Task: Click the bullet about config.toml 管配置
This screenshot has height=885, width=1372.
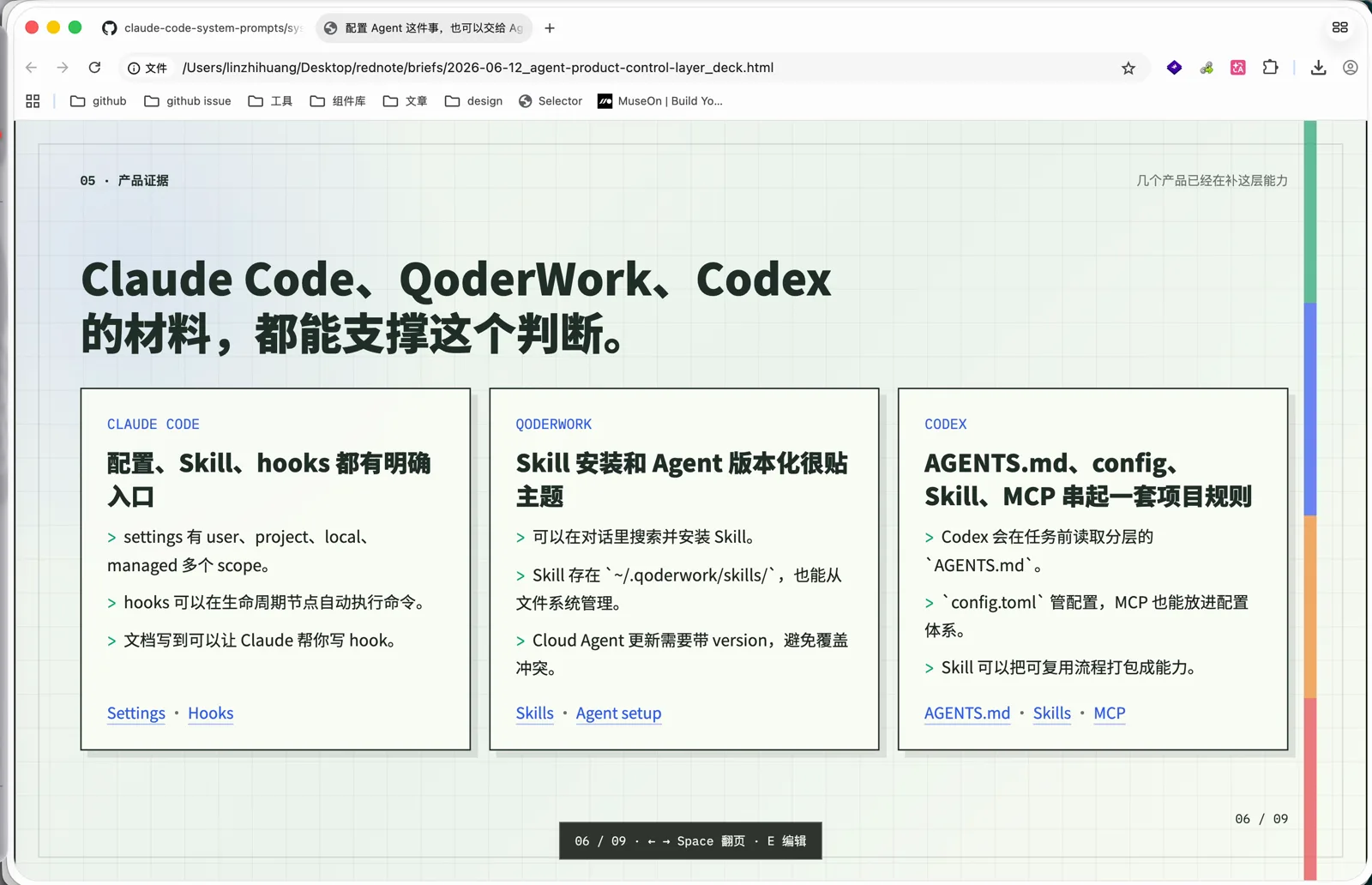Action: [x=1086, y=616]
